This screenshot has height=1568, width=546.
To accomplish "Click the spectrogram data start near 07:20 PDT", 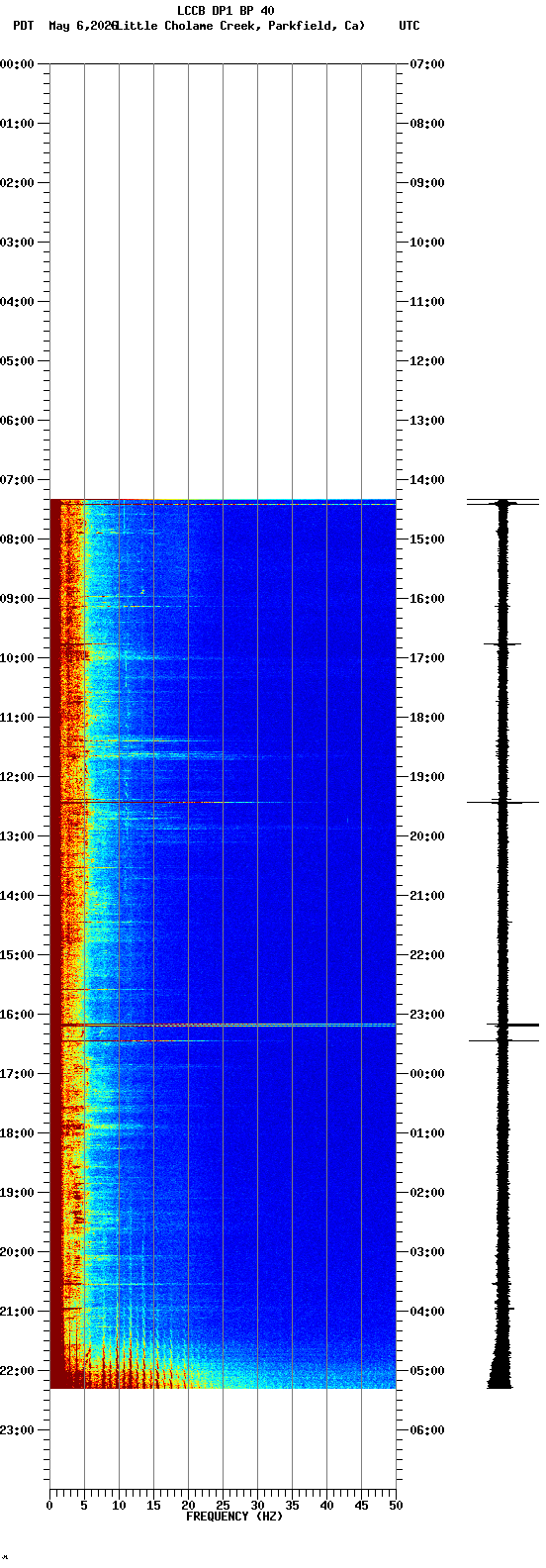I will tap(223, 501).
